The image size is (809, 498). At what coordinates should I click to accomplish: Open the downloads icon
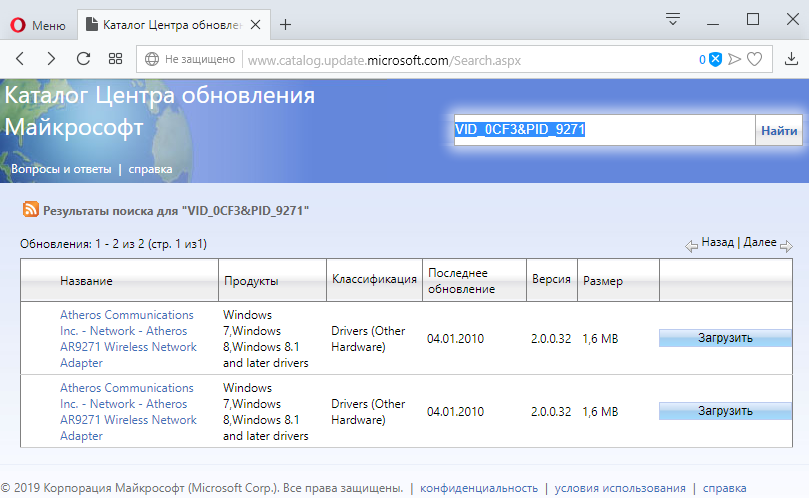click(791, 59)
